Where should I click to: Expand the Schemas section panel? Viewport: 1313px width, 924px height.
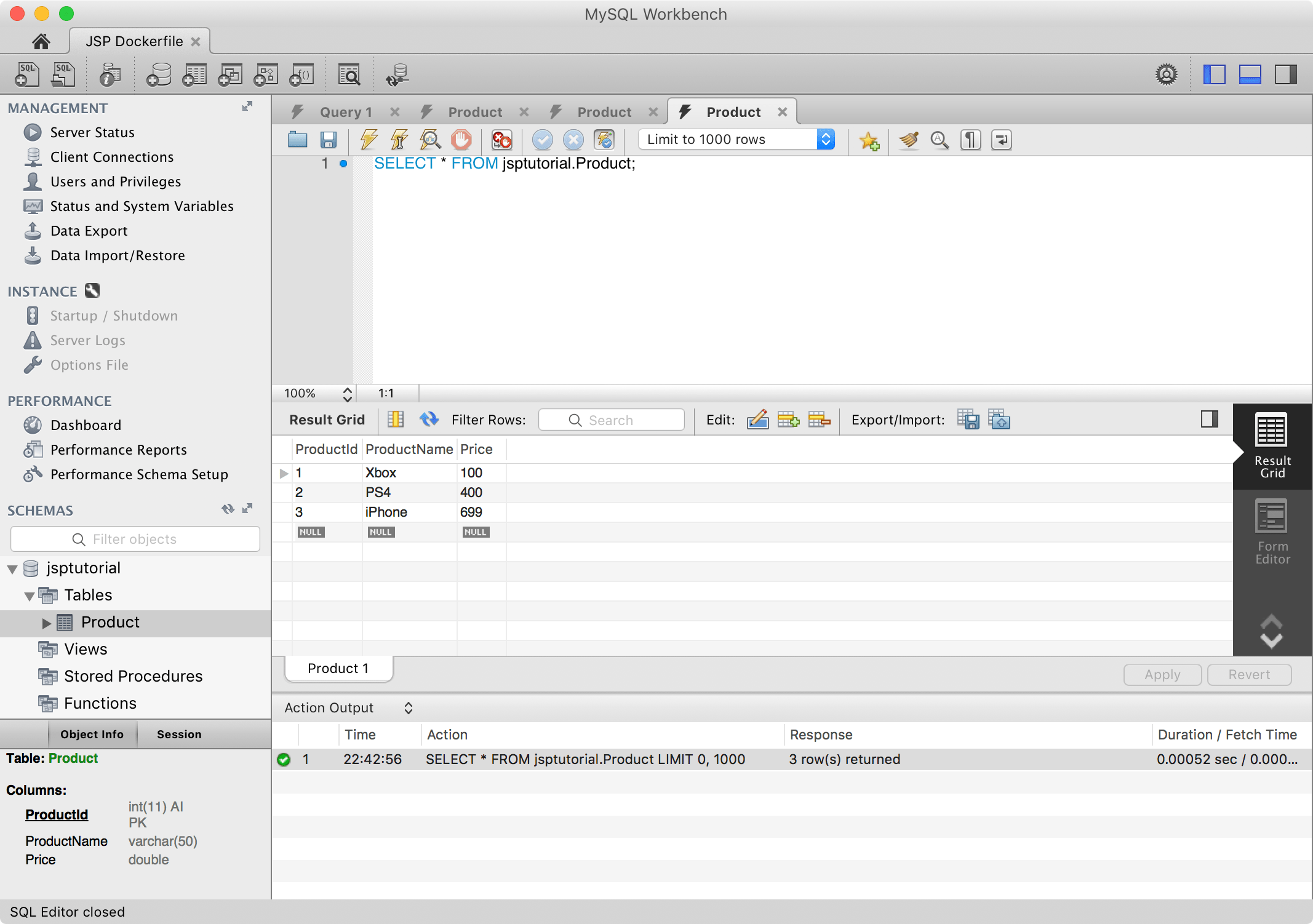pos(247,509)
